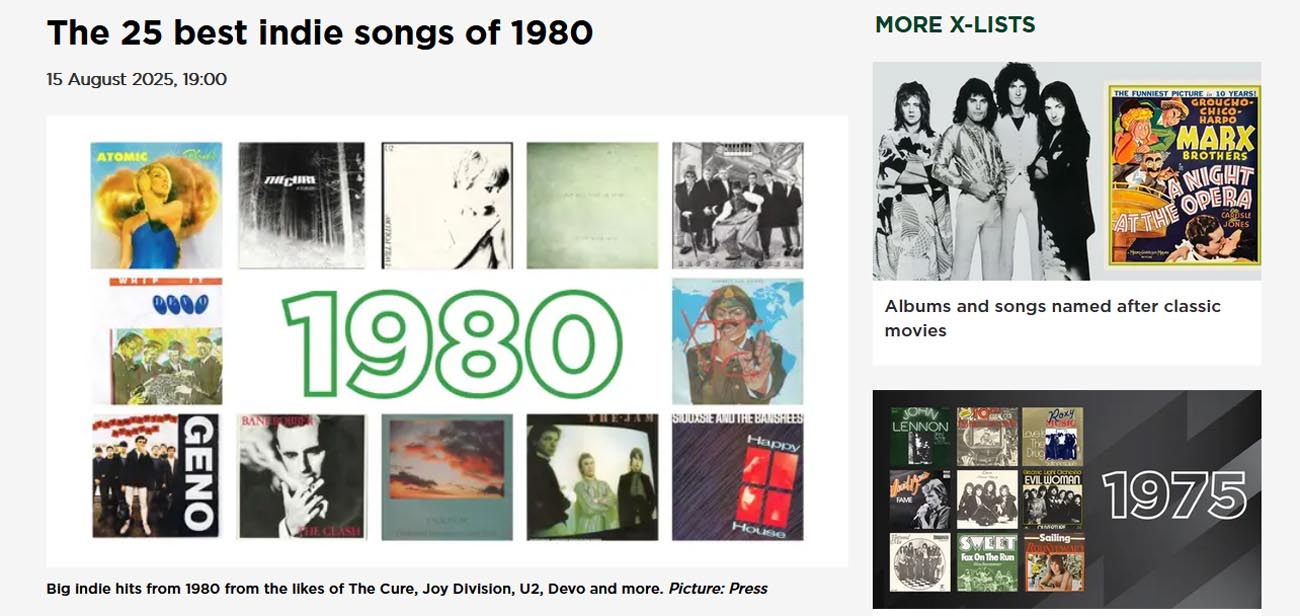Select the Specials band photo cover

coord(738,205)
